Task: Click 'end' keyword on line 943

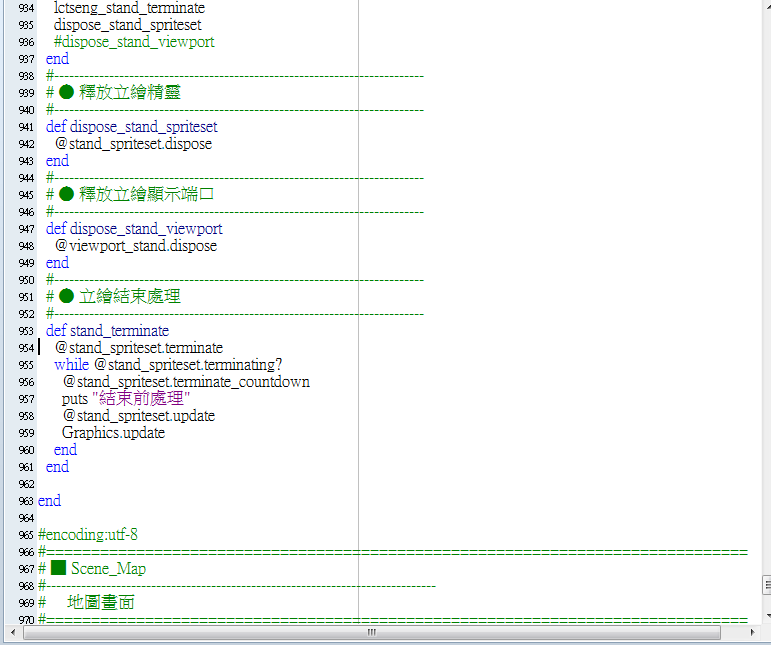Action: coord(57,161)
